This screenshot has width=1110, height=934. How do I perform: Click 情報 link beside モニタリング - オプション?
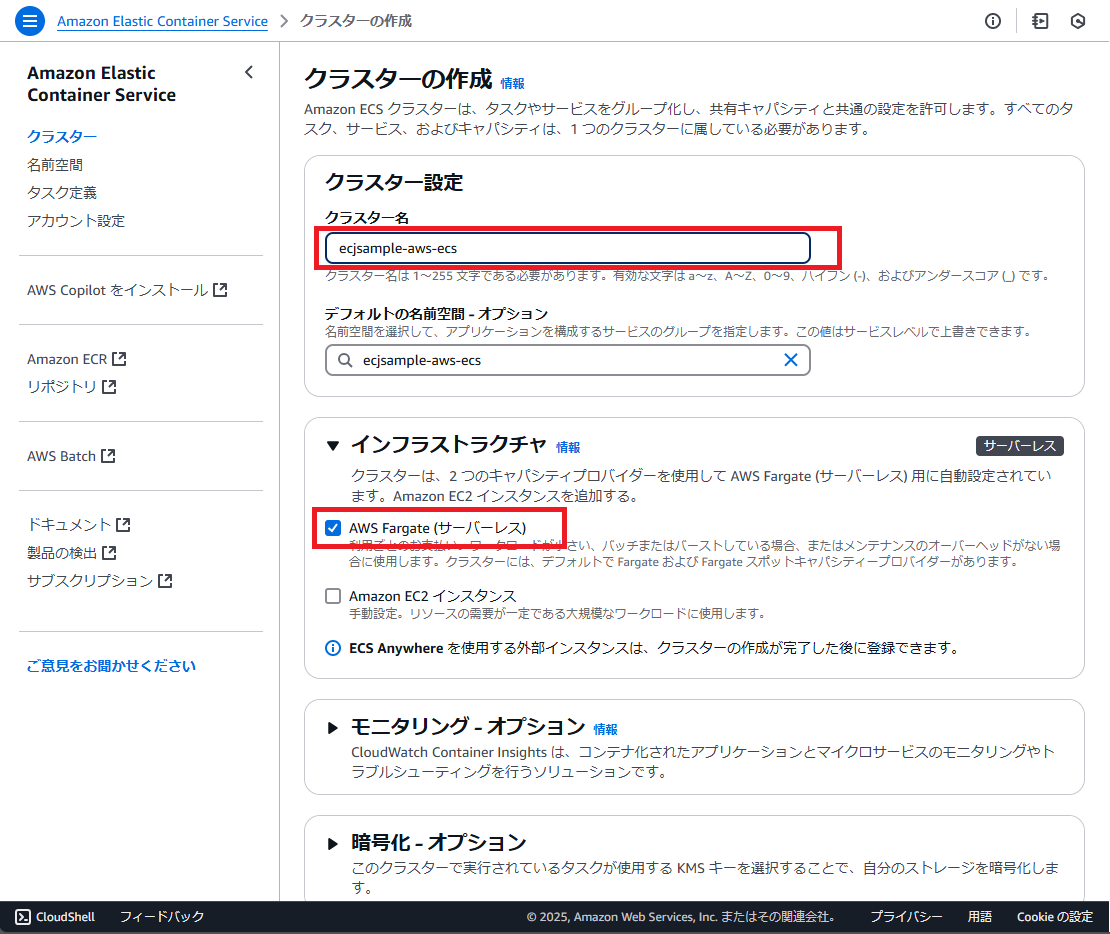coord(605,729)
